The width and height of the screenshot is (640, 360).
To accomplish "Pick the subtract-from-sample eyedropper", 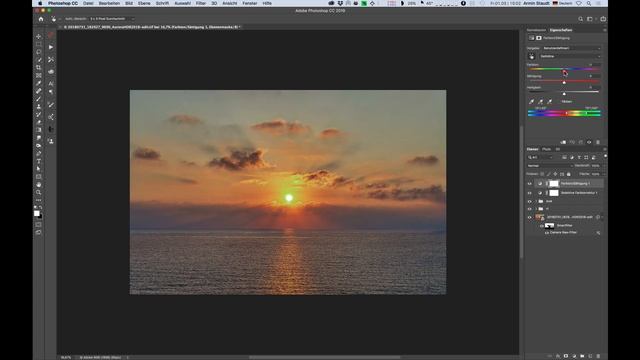I will tap(549, 101).
